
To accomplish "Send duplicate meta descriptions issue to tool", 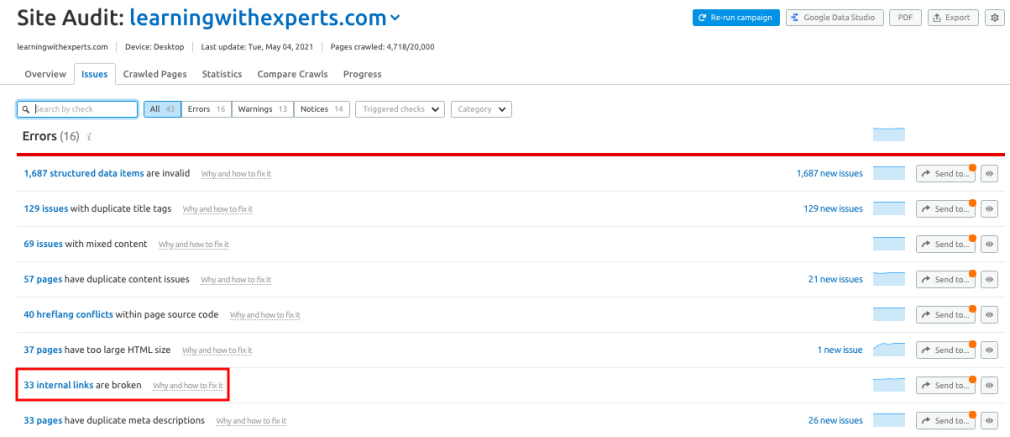I will 946,420.
